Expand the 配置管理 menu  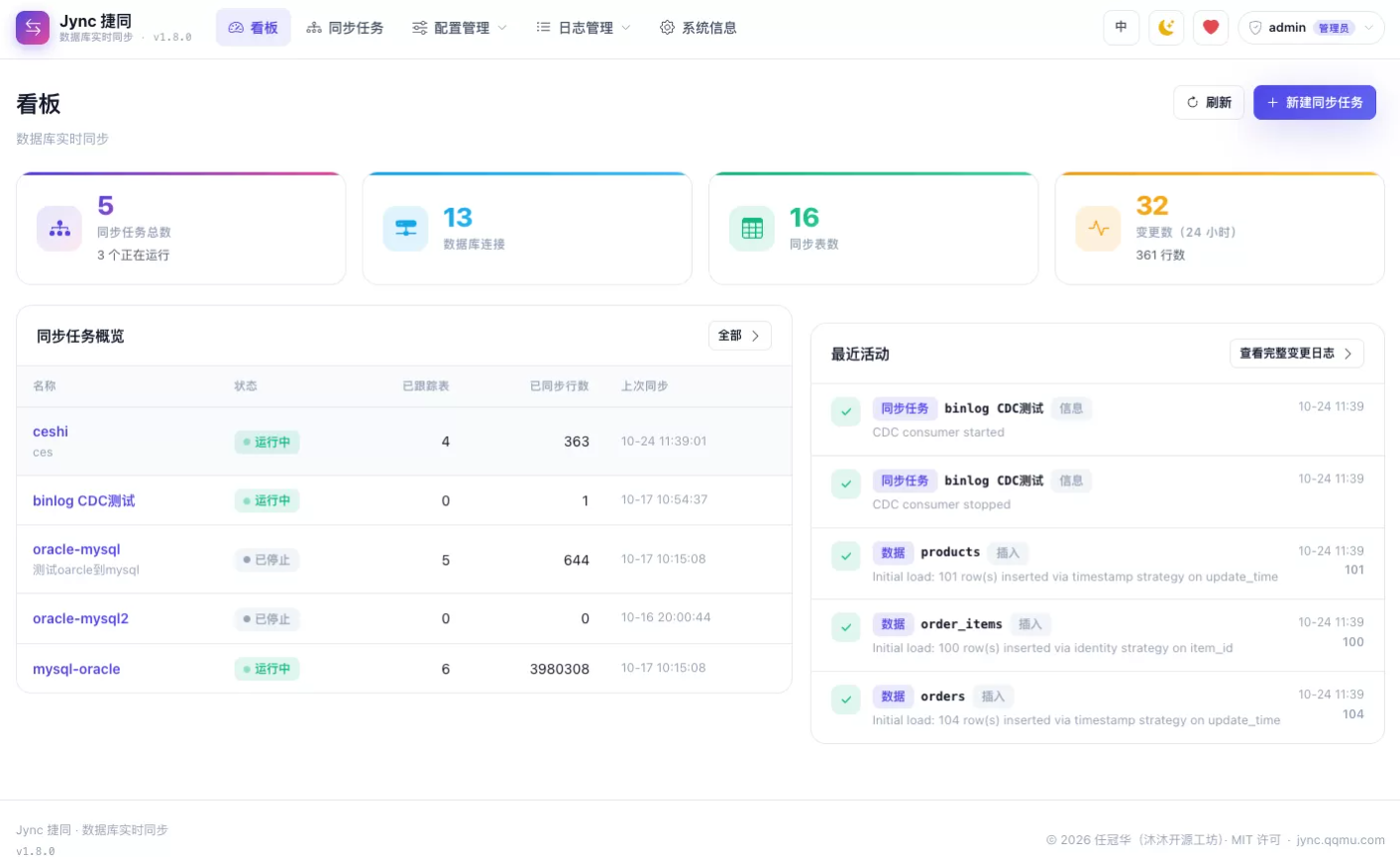pyautogui.click(x=460, y=28)
